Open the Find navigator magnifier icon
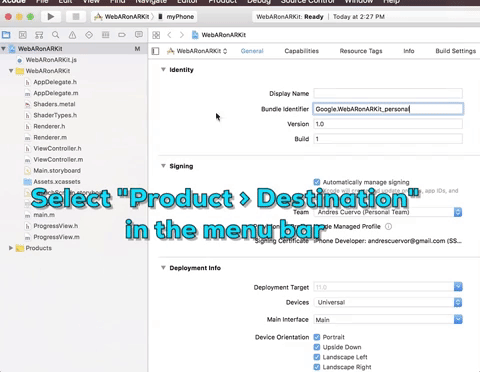This screenshot has height=372, width=480. click(x=56, y=35)
